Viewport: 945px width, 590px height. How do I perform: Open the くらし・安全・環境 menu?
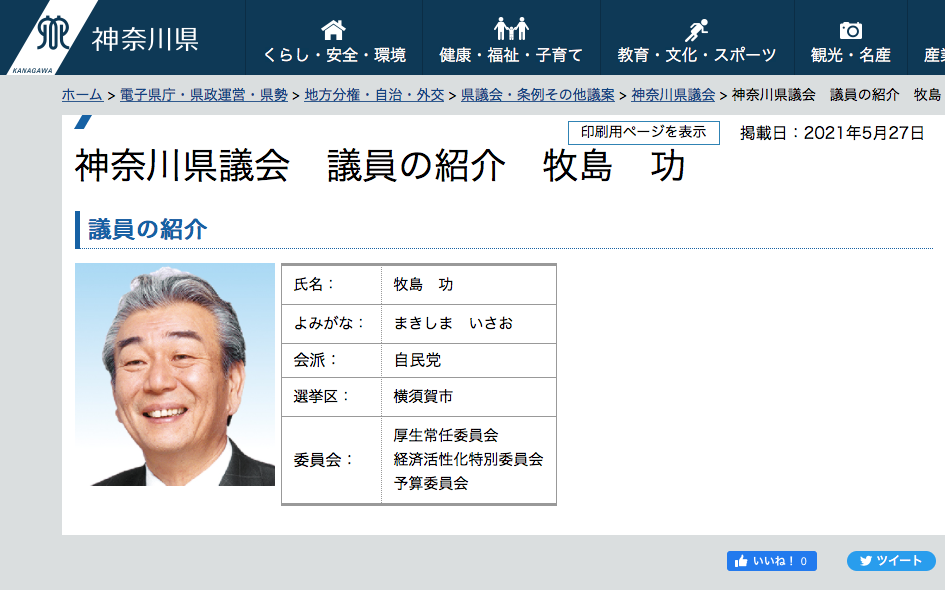(x=334, y=55)
